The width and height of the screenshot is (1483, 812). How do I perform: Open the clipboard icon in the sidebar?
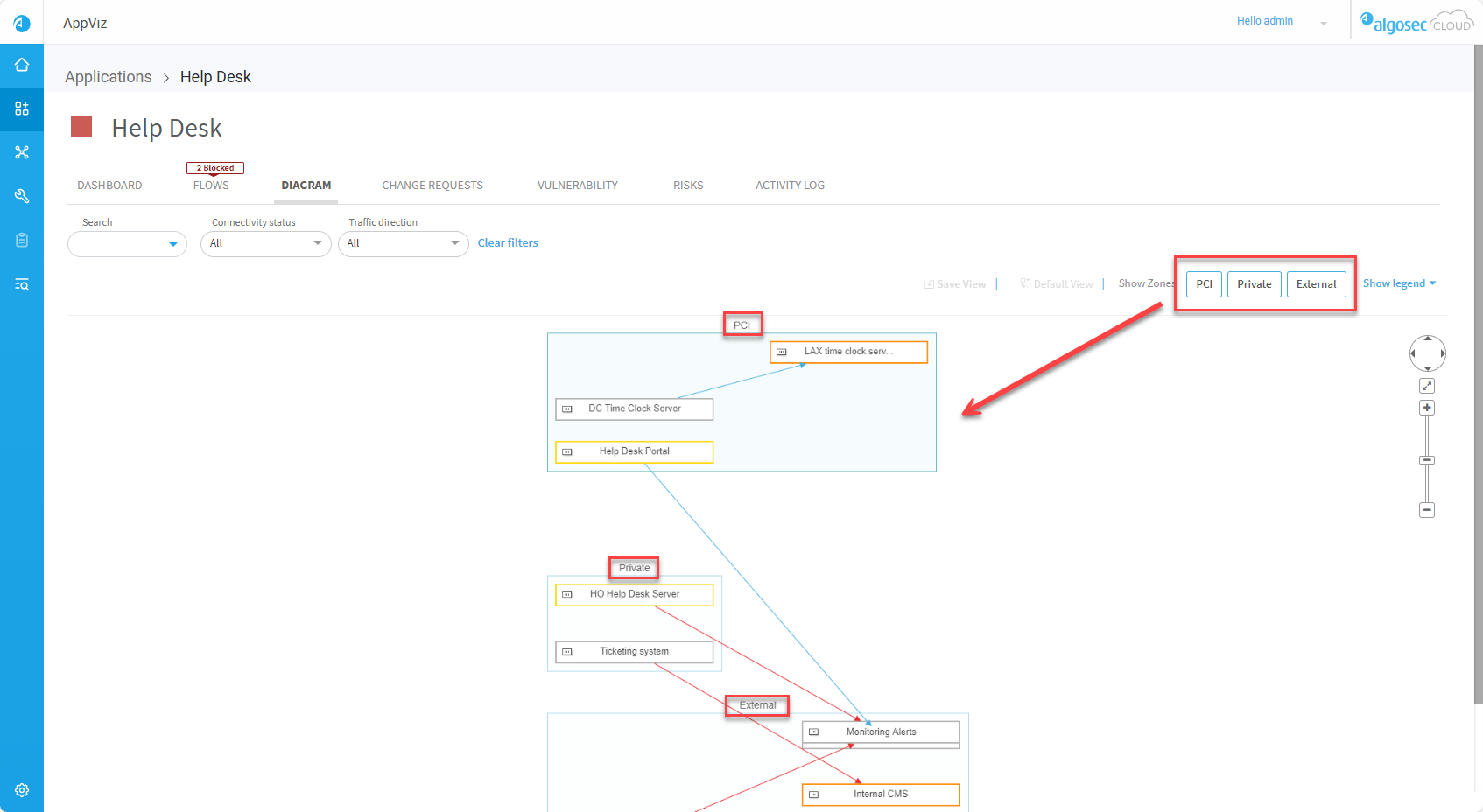[22, 240]
